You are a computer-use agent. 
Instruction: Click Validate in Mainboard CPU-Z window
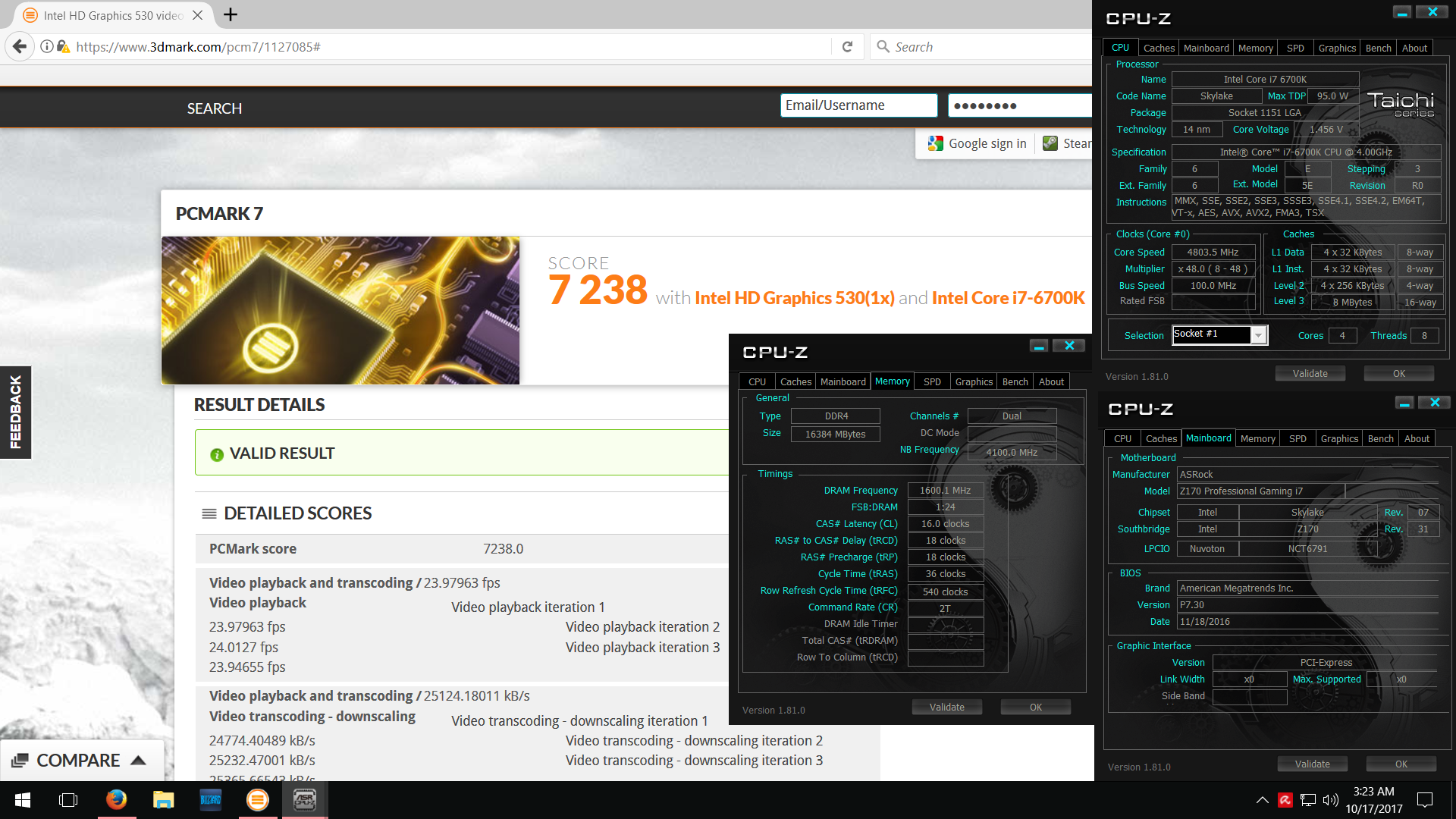pos(1313,764)
